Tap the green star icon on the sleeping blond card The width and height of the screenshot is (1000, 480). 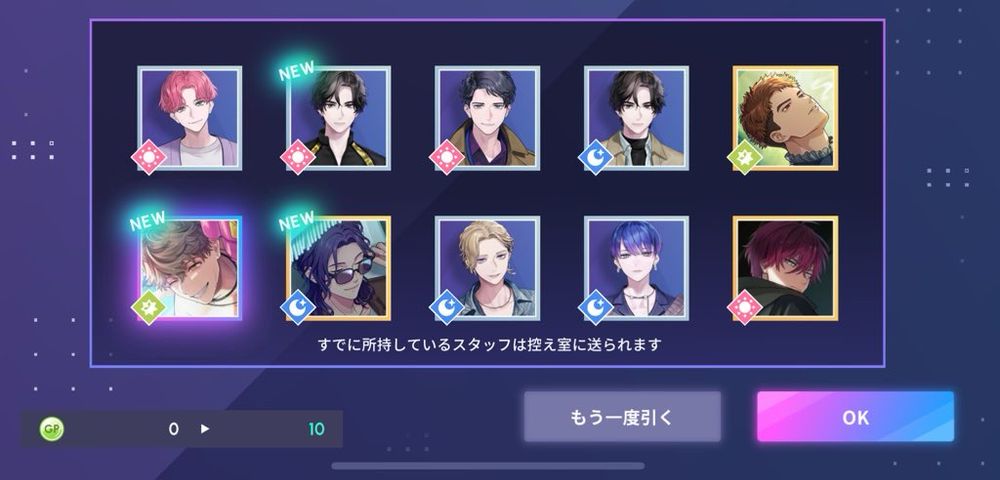[x=149, y=307]
